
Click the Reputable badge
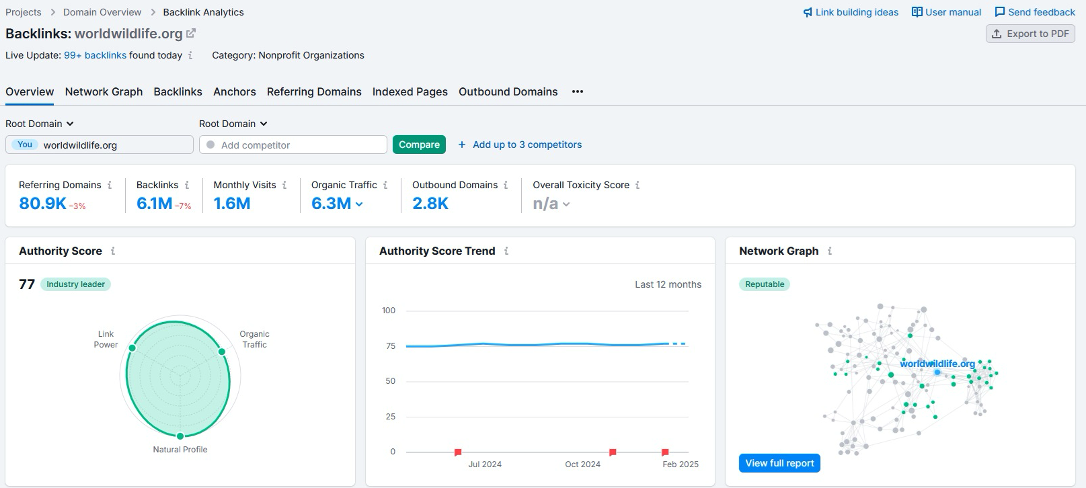click(x=765, y=284)
